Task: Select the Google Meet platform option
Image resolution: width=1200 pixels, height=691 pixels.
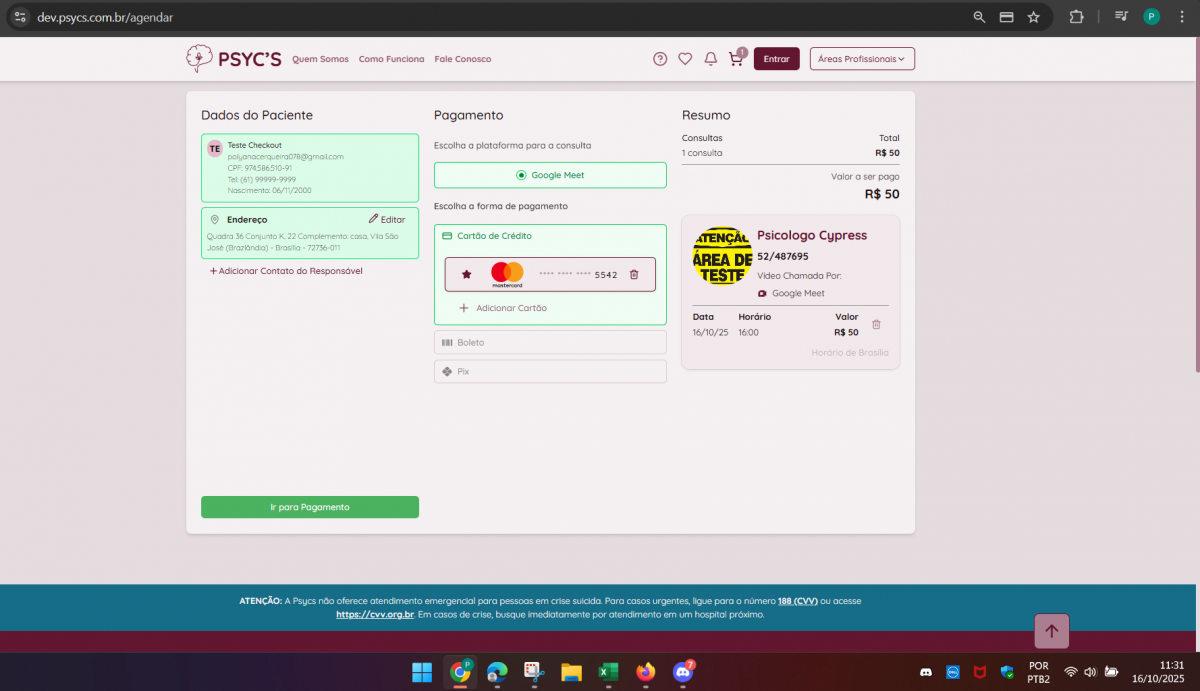Action: point(550,175)
